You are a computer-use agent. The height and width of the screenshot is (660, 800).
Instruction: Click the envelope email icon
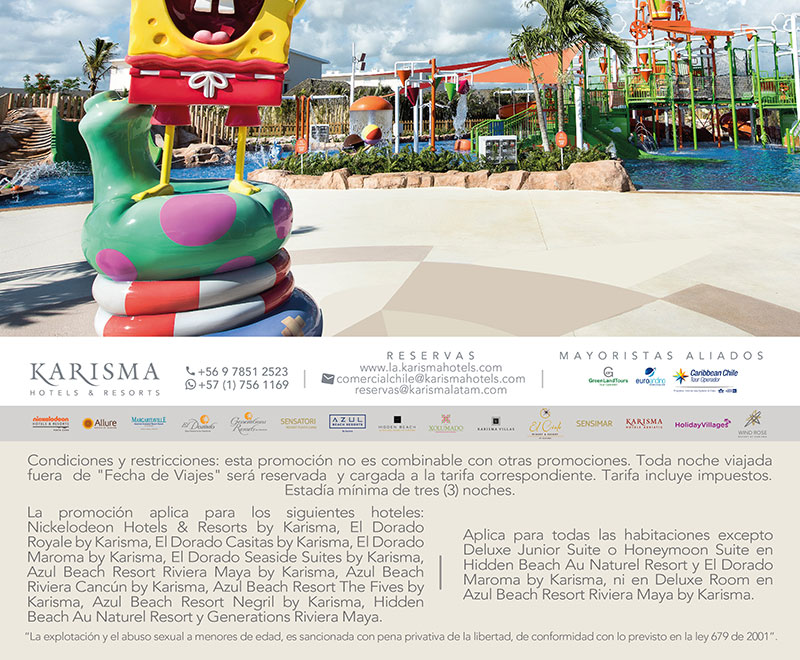[328, 379]
